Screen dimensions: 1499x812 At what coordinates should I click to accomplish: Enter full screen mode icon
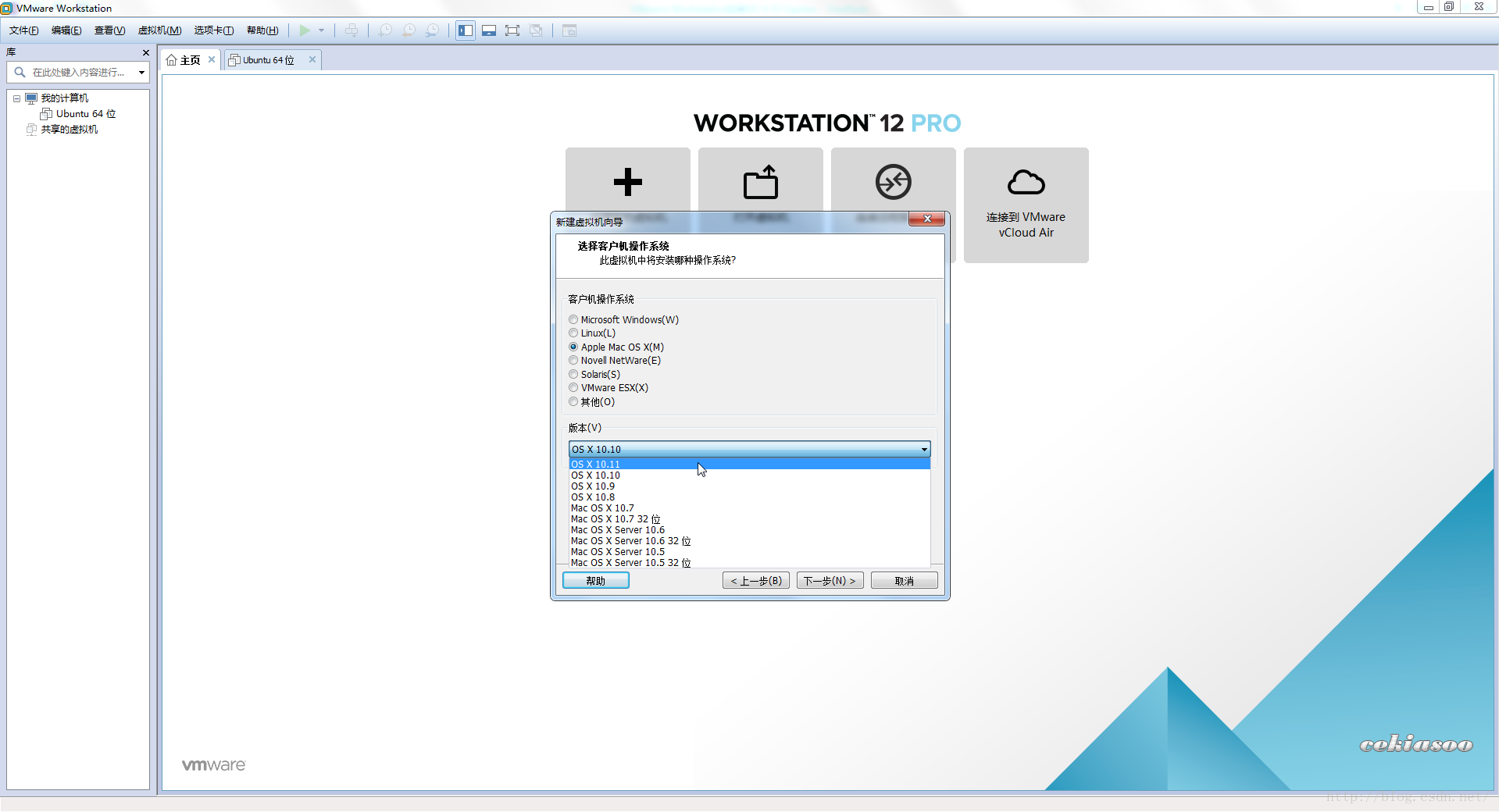[x=512, y=30]
